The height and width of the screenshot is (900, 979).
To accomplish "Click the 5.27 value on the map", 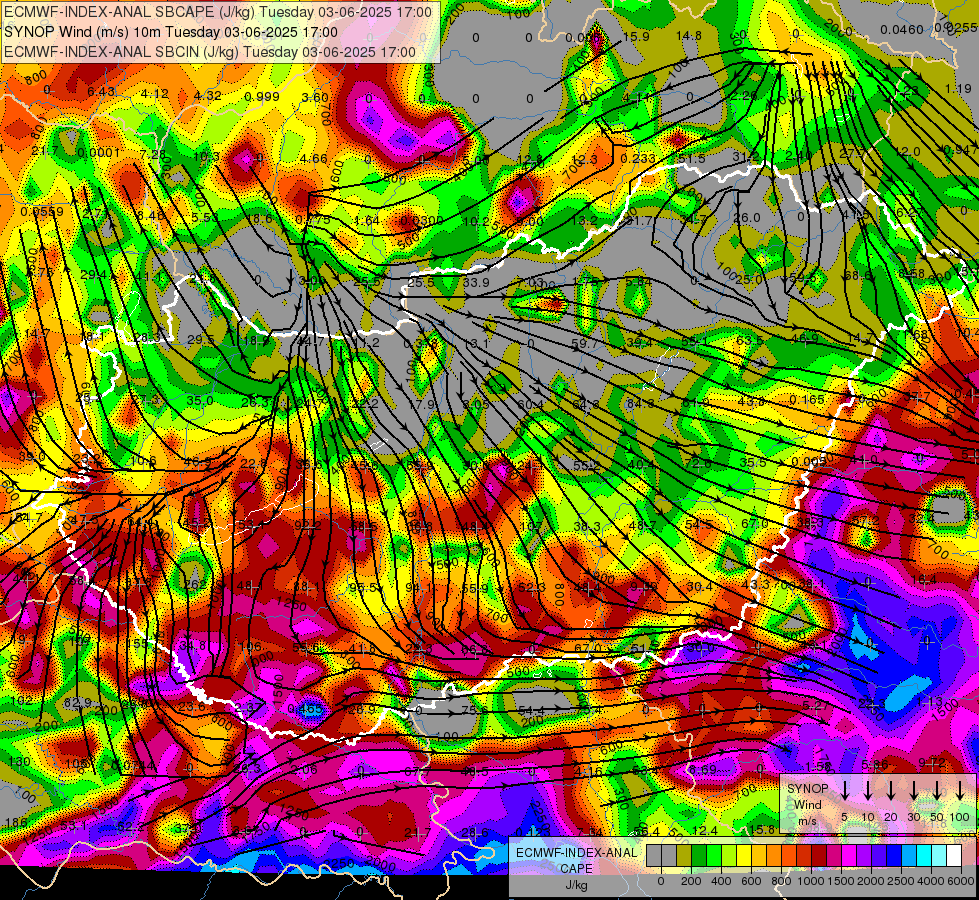I will click(x=815, y=705).
